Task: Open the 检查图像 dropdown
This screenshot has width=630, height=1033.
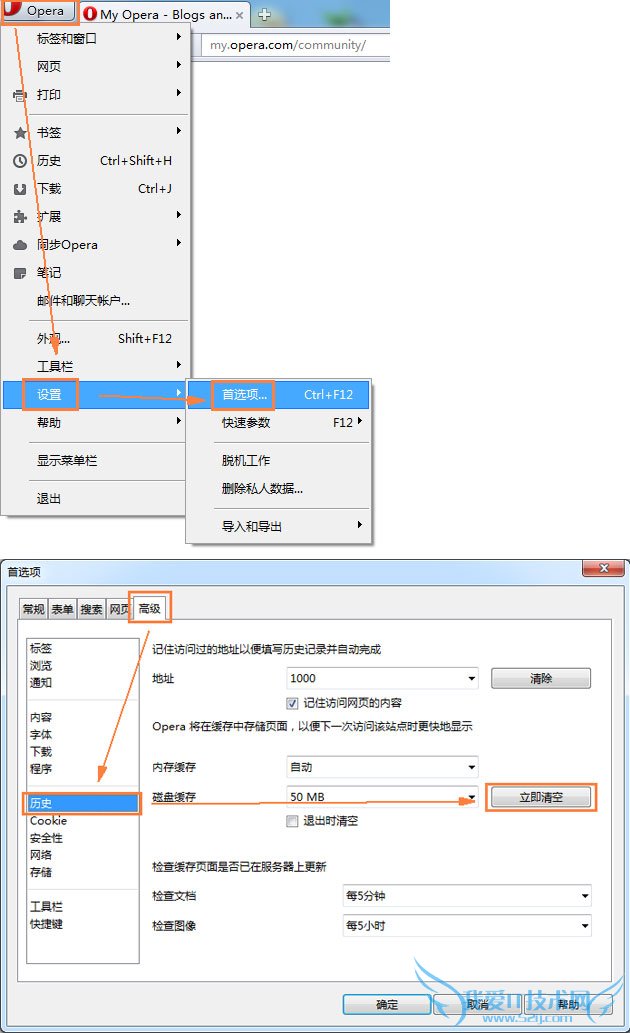Action: pyautogui.click(x=467, y=926)
